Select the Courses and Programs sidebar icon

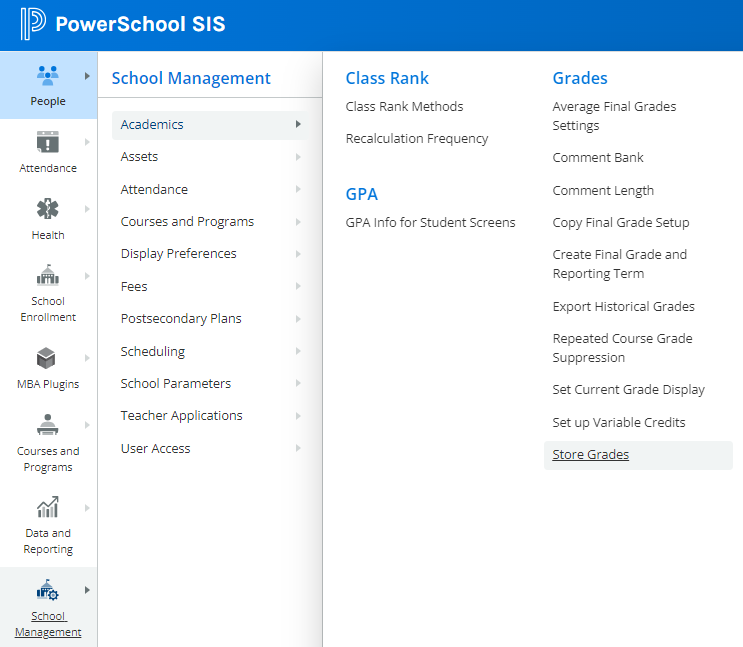(48, 425)
